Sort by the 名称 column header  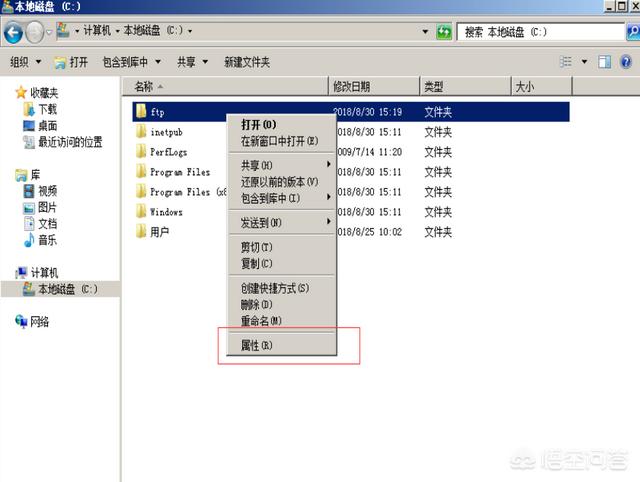point(225,86)
